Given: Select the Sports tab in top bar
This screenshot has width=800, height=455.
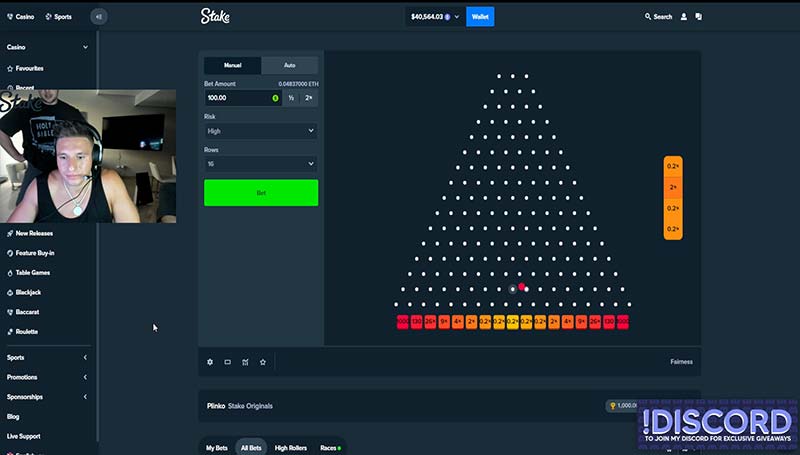Looking at the screenshot, I should pos(59,17).
